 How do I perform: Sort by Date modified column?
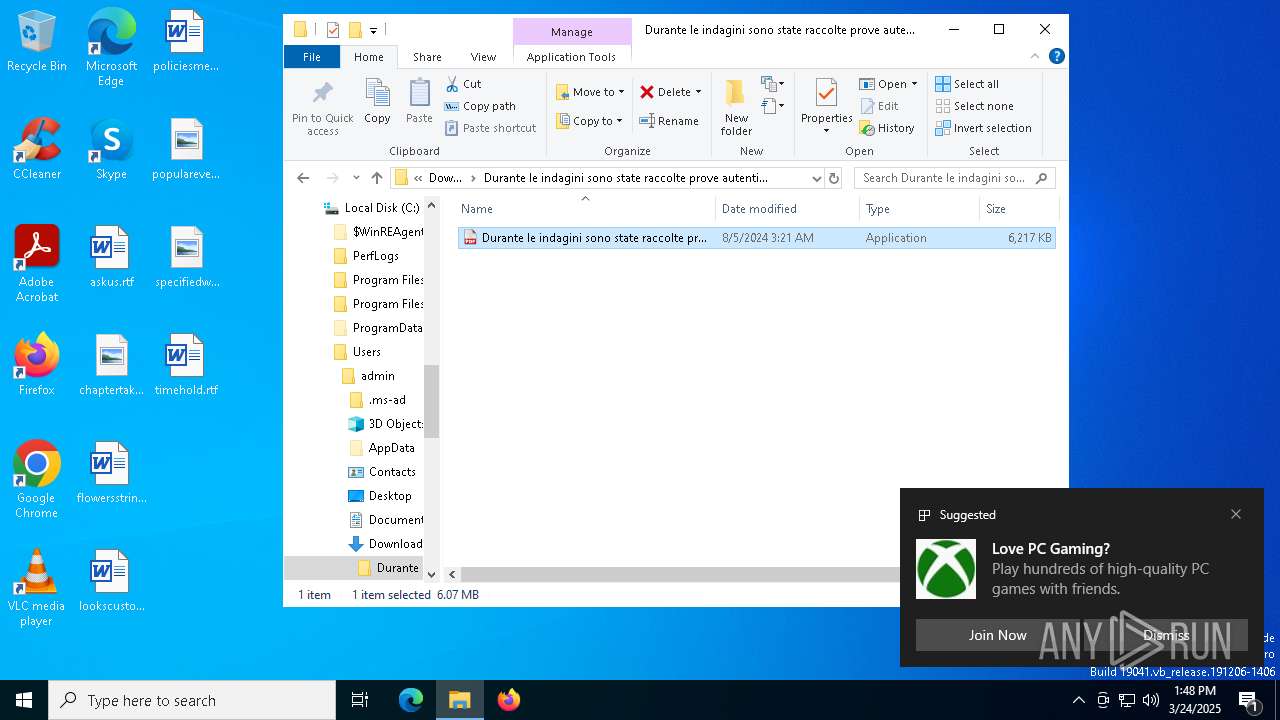coord(787,209)
